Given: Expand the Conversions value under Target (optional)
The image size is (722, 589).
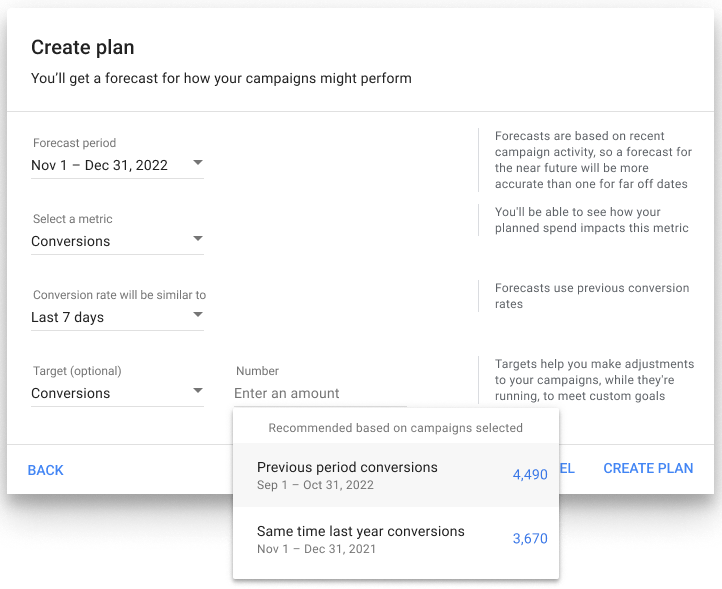Looking at the screenshot, I should pyautogui.click(x=71, y=393).
